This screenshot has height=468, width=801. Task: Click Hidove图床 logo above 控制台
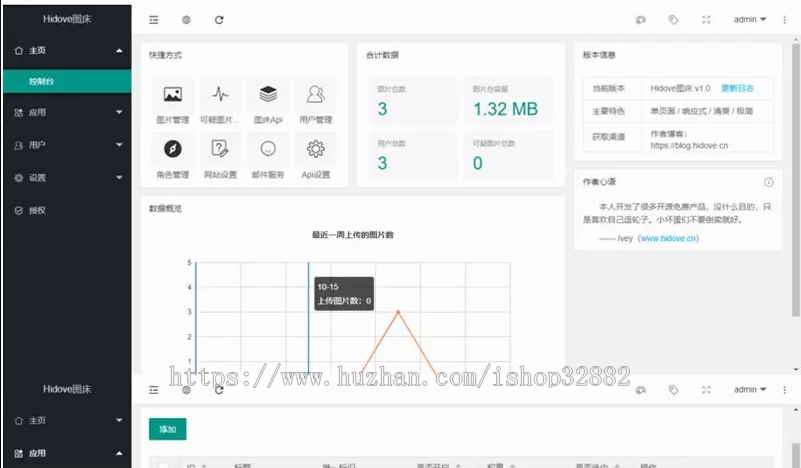67,19
